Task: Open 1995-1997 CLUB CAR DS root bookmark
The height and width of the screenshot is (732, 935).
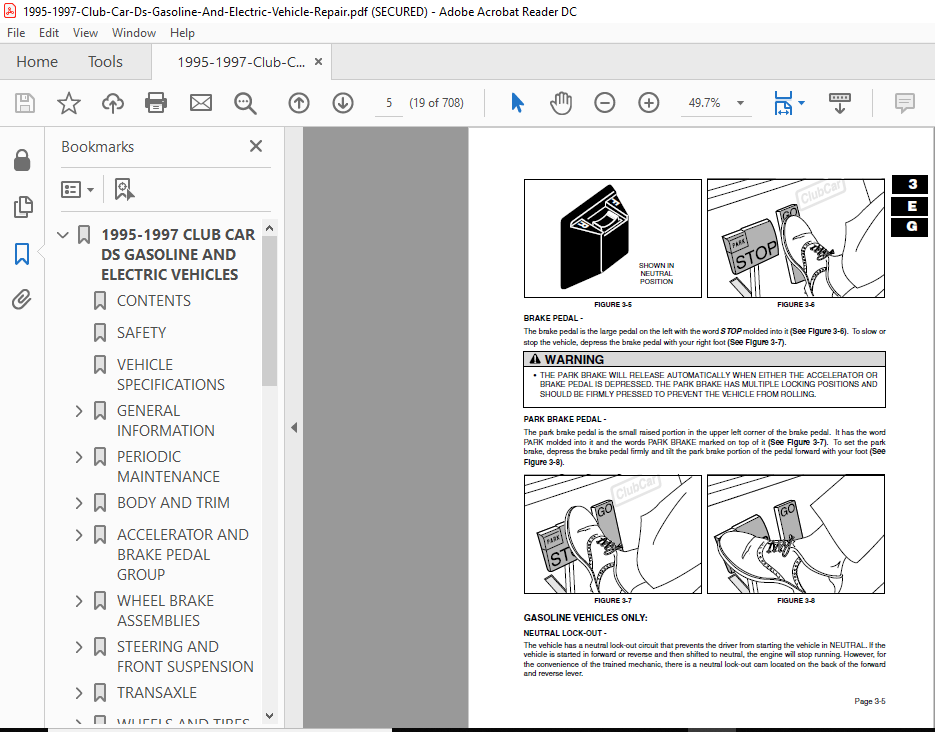Action: (178, 255)
